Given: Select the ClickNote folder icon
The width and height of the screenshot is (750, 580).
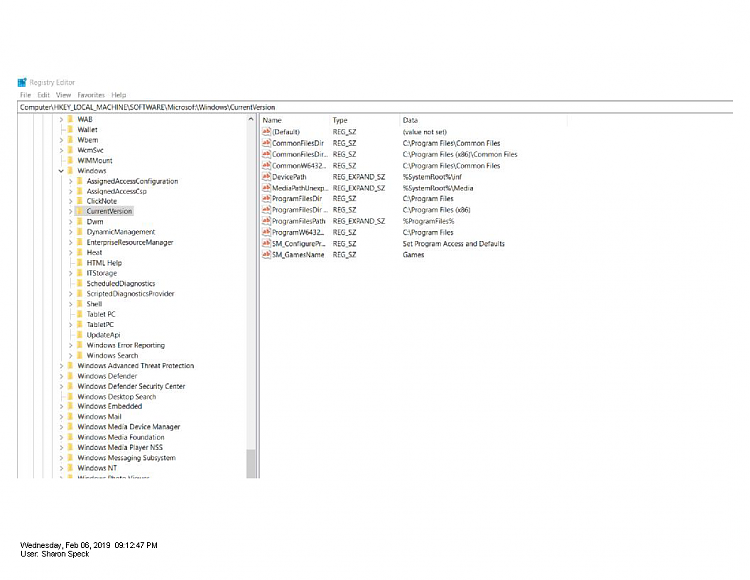Looking at the screenshot, I should 79,201.
